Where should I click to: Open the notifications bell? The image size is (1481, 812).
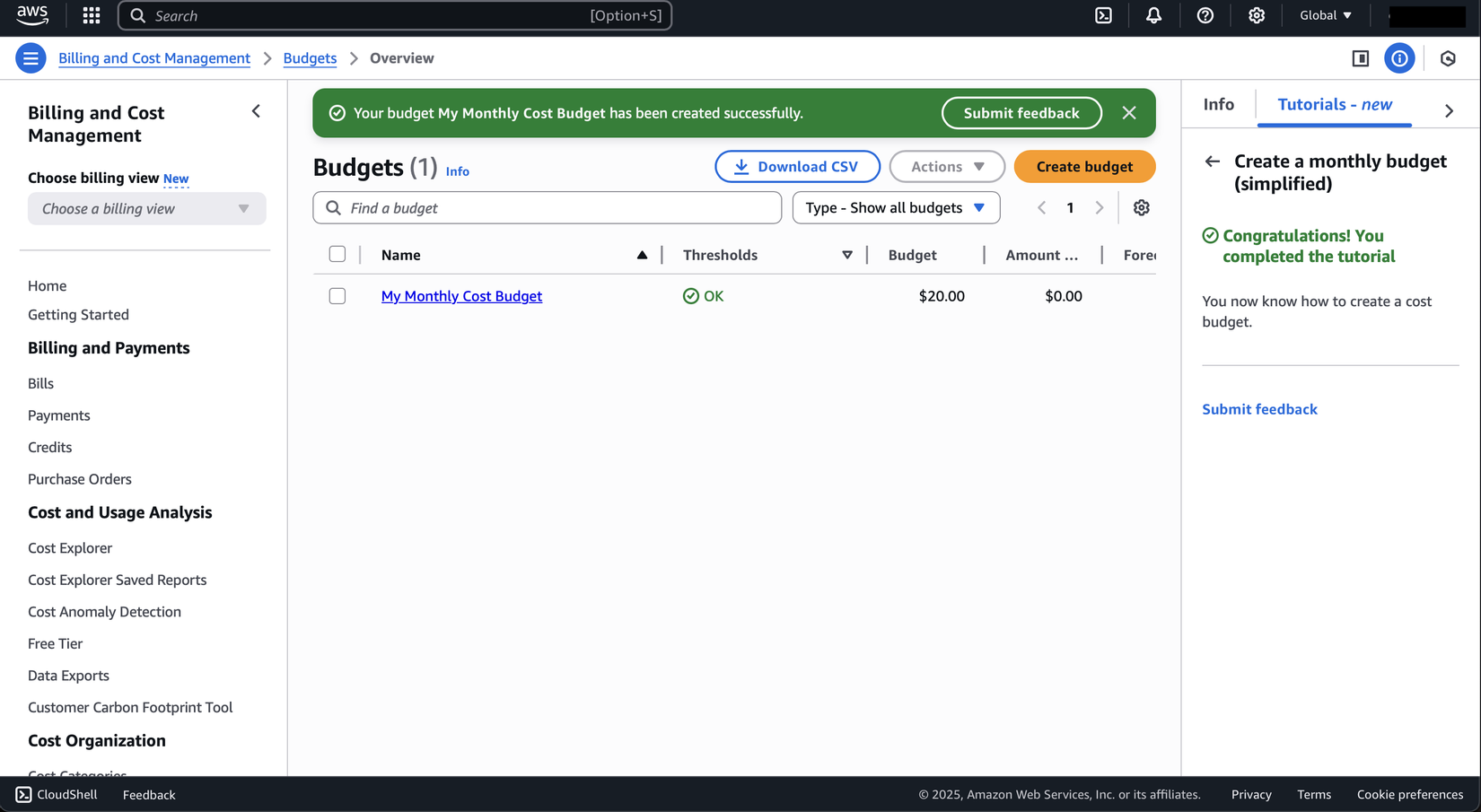1153,15
